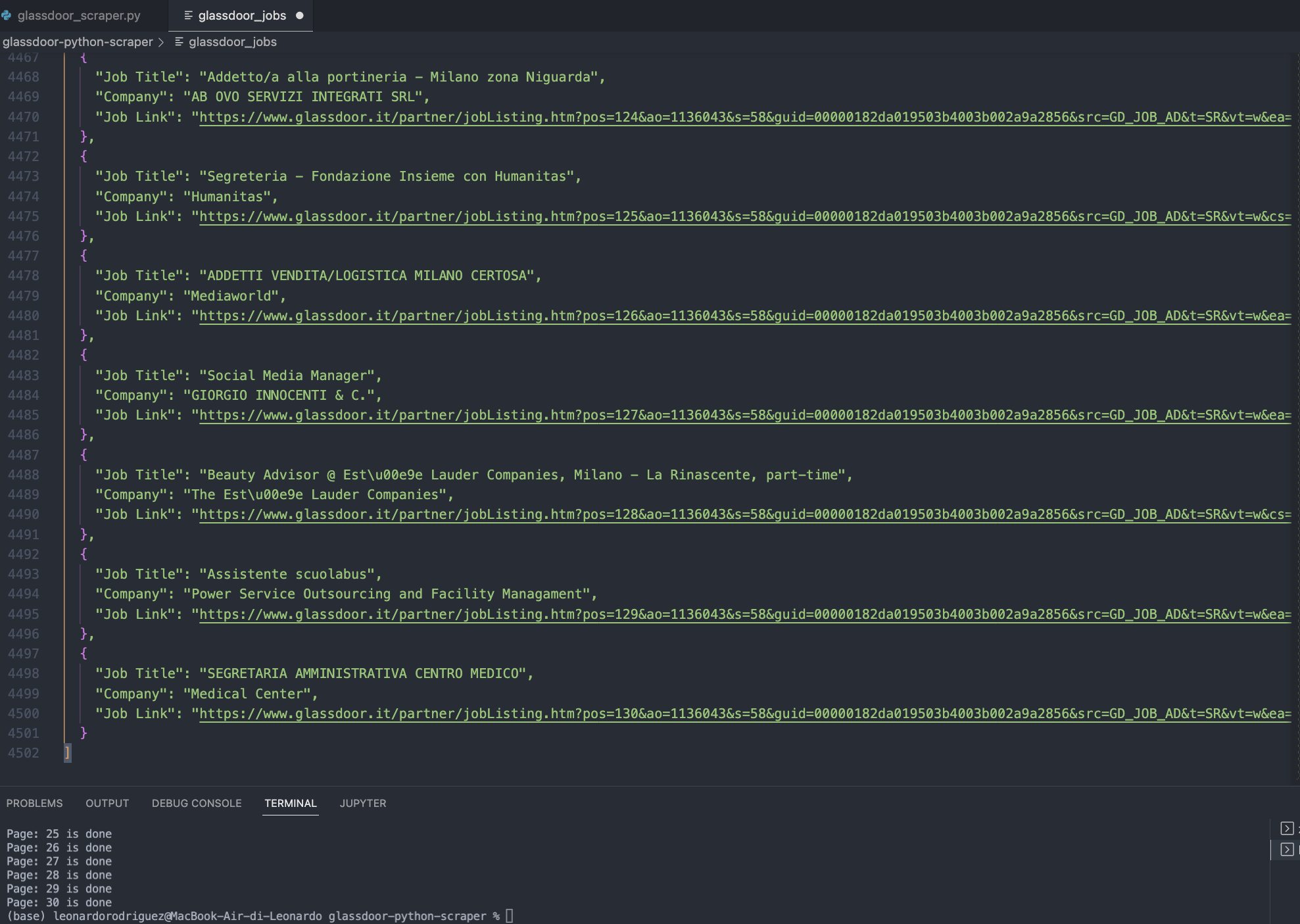Click the terminal prompt input area
This screenshot has height=924, width=1300.
(510, 915)
